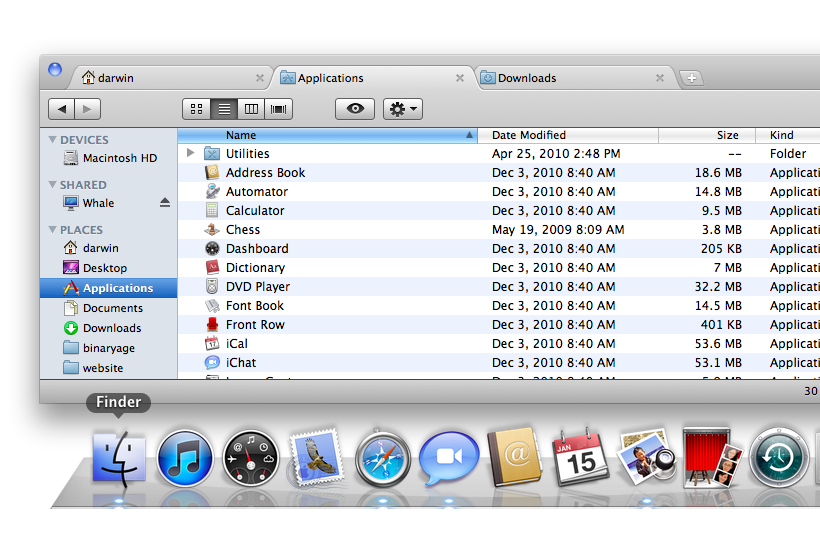Click the blue window orb button

point(55,69)
